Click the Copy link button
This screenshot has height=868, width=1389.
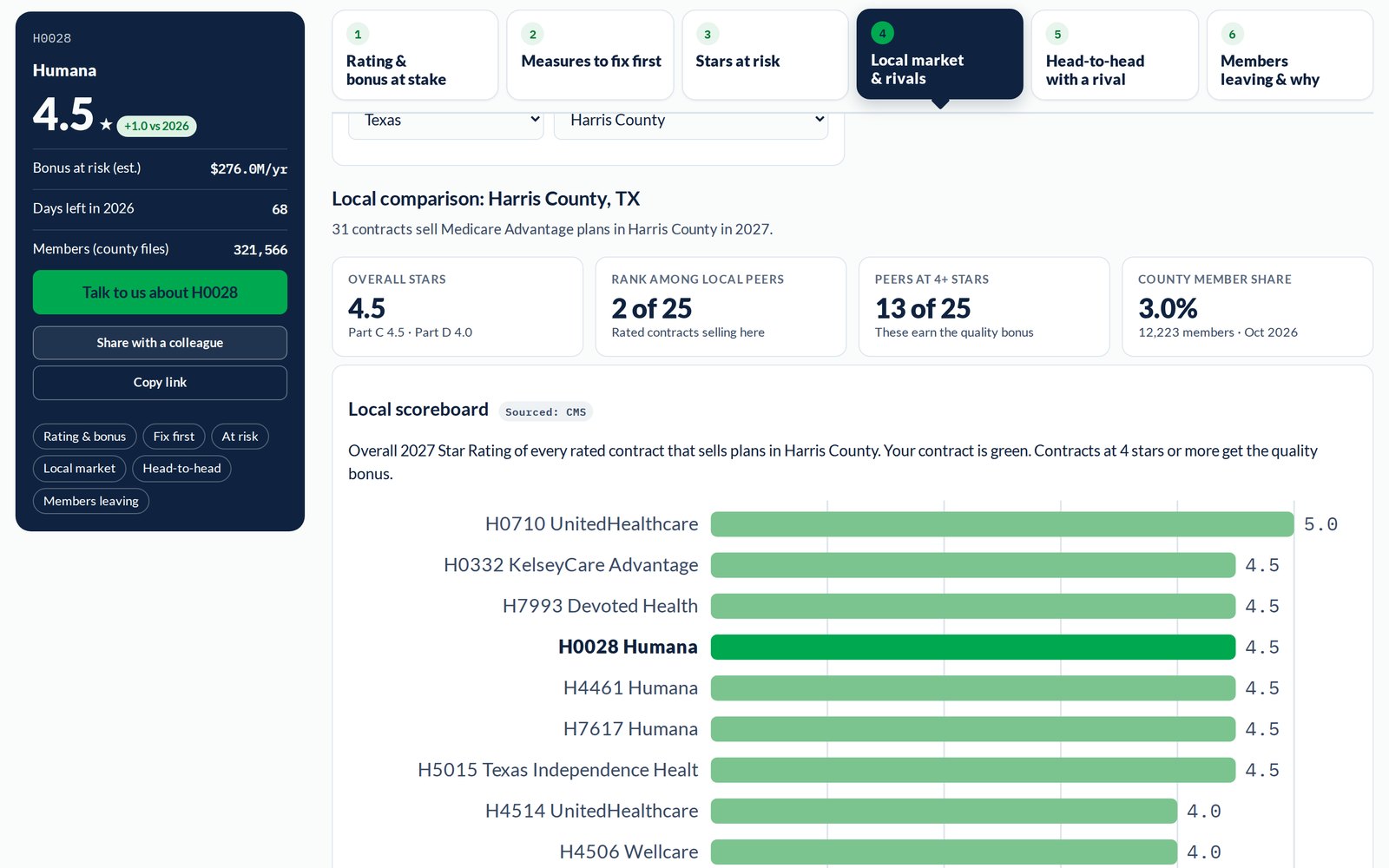point(160,383)
